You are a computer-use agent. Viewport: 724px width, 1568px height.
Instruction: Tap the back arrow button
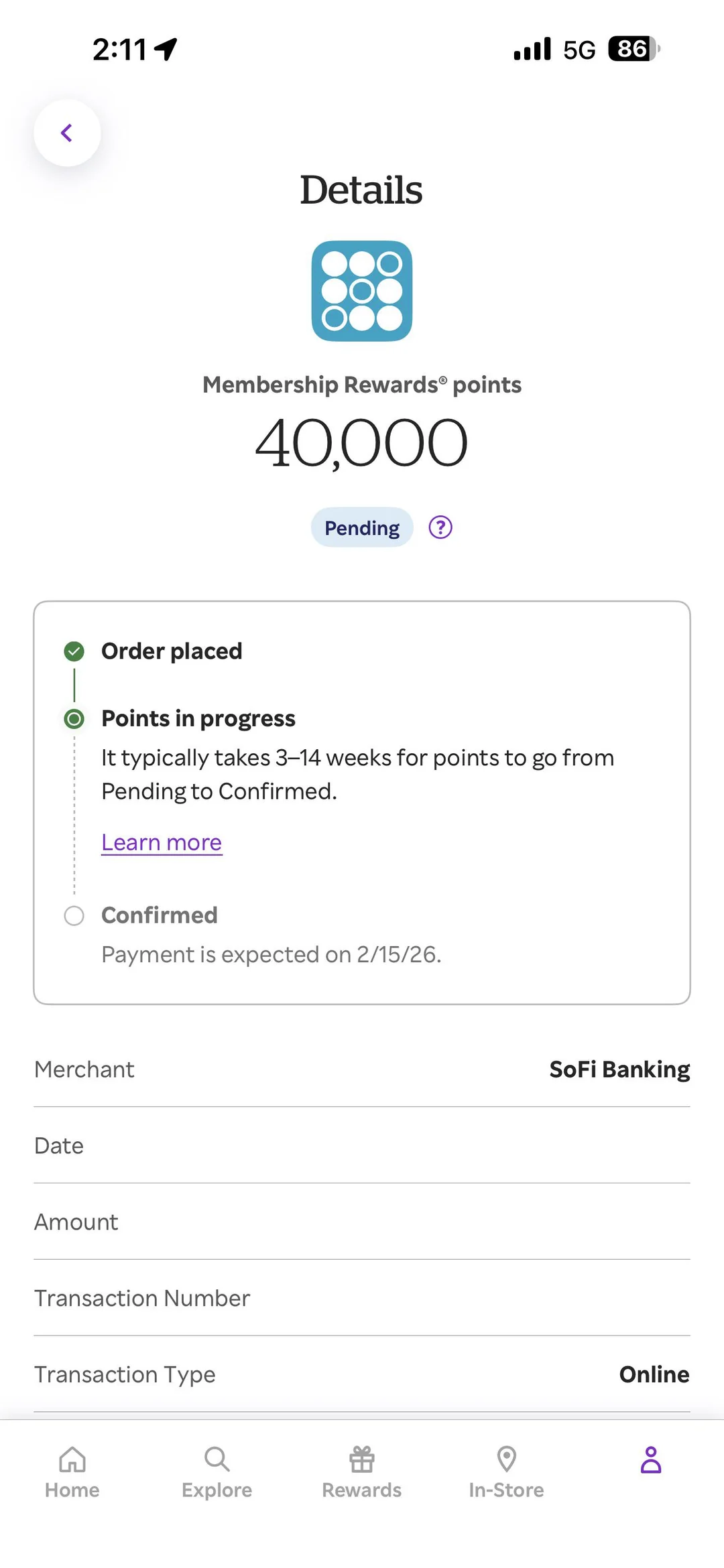(x=67, y=133)
